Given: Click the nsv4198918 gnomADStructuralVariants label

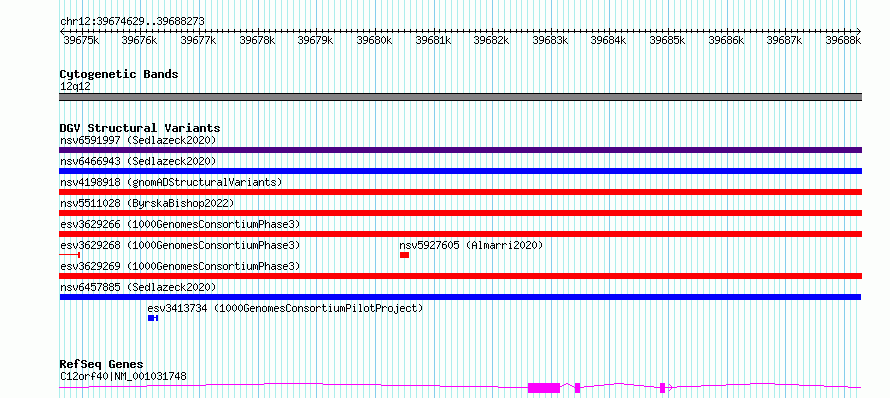Looking at the screenshot, I should coord(171,182).
